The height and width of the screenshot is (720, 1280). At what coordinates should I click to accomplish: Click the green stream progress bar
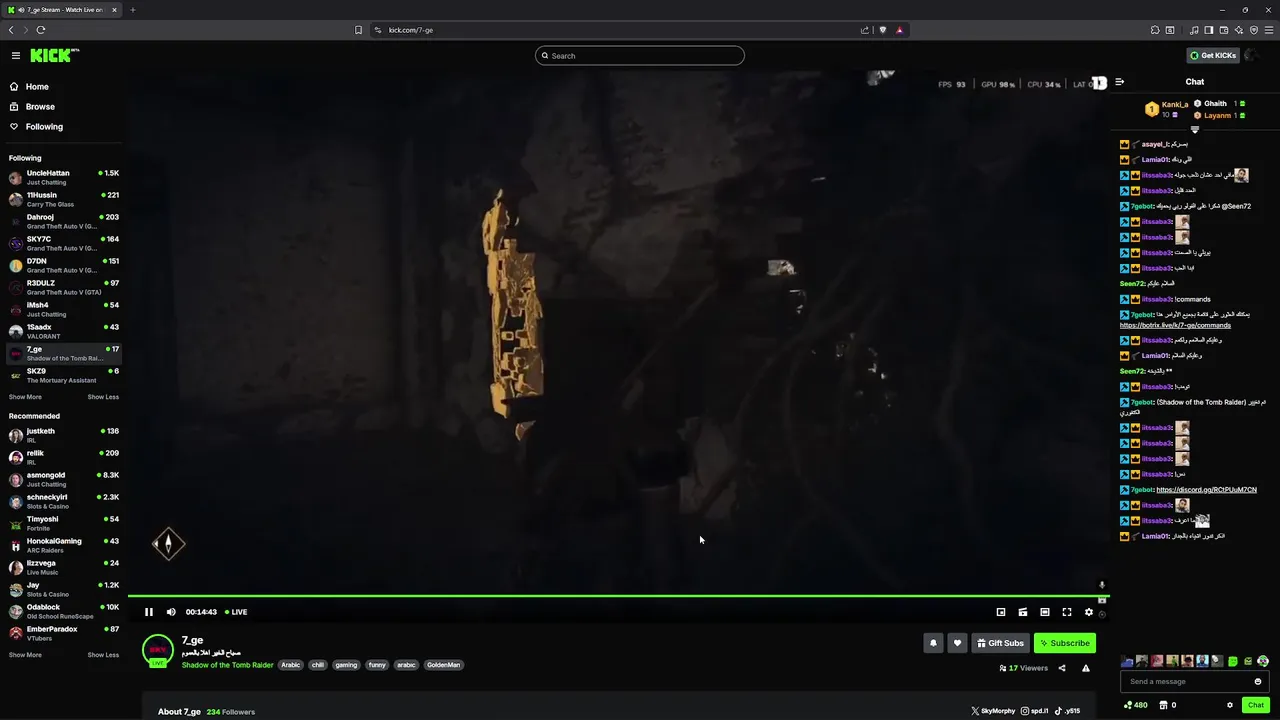618,596
